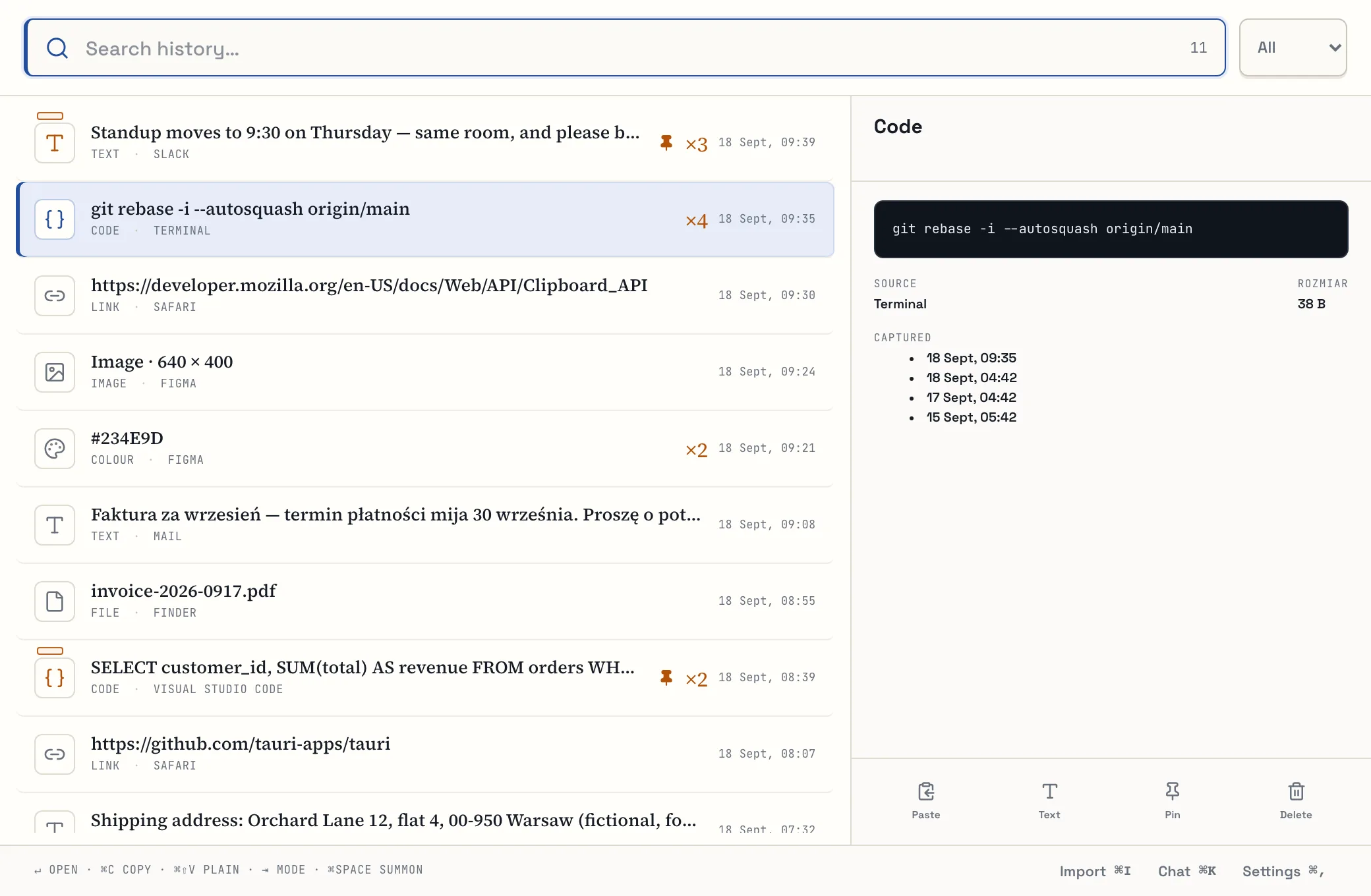Image resolution: width=1371 pixels, height=896 pixels.
Task: Click captured timestamp 18 Sept, 09:35 in detail panel
Action: tap(971, 358)
